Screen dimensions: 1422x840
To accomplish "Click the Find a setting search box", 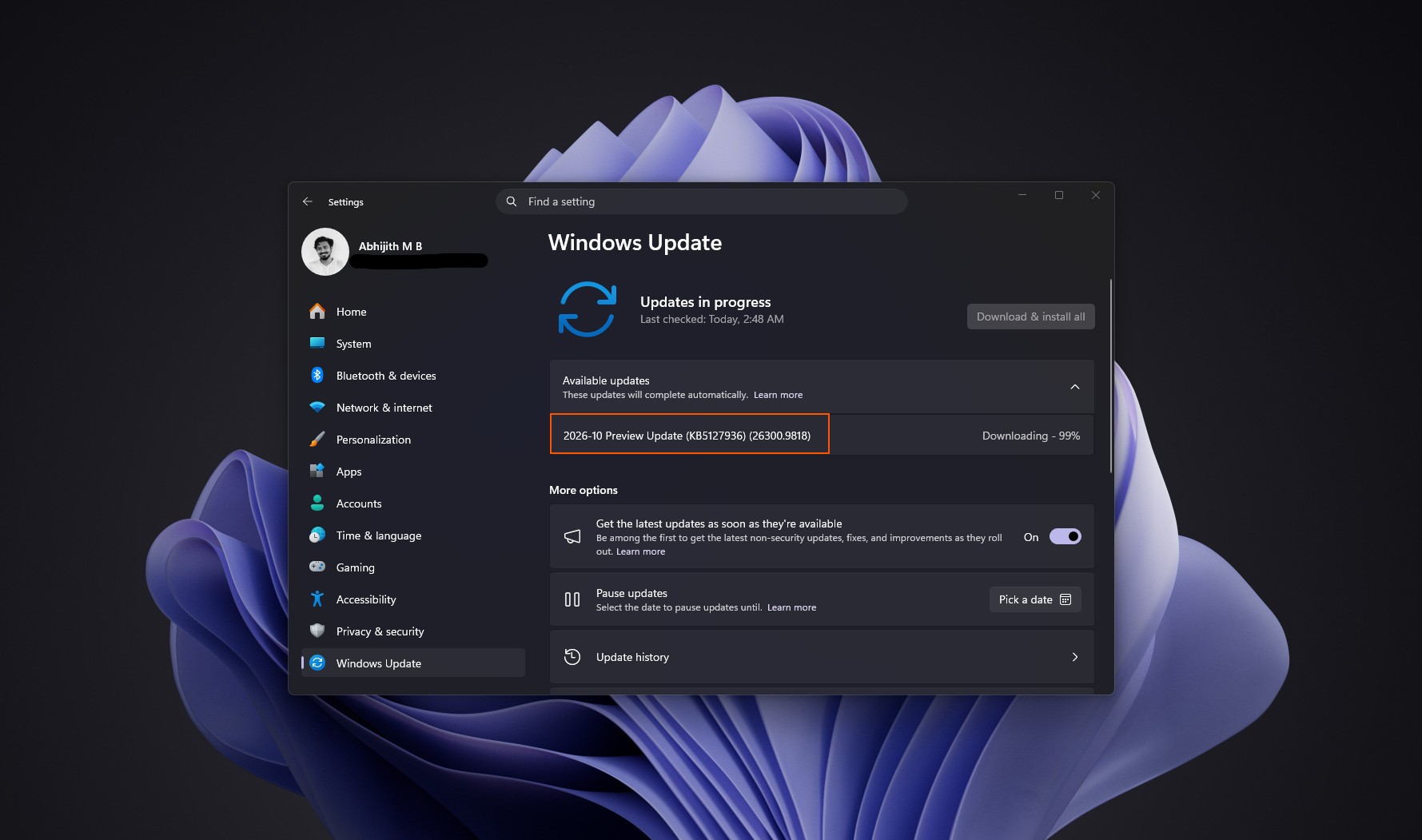I will point(702,201).
